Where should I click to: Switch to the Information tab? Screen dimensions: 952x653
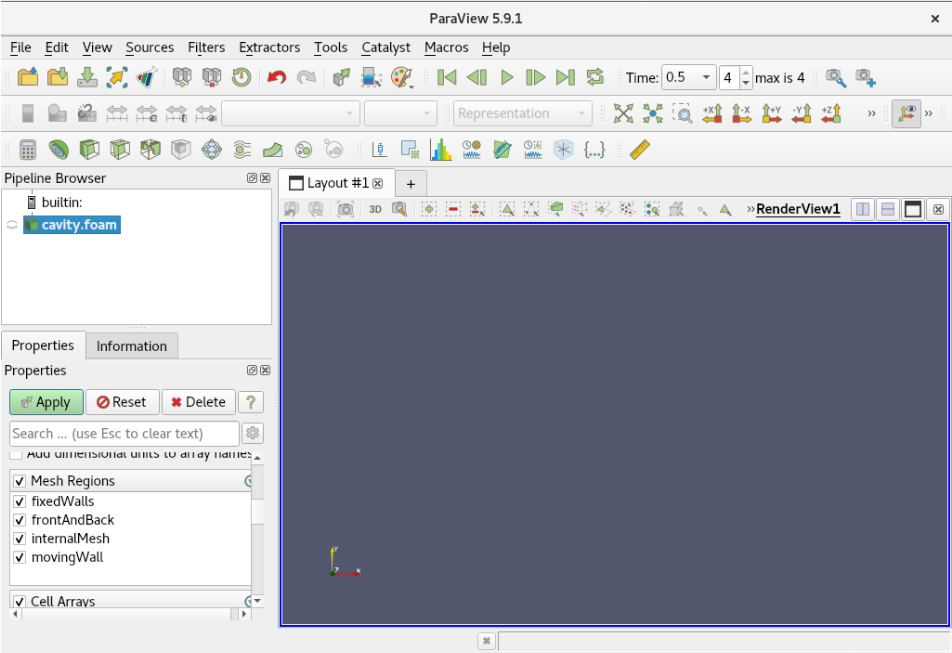tap(131, 346)
